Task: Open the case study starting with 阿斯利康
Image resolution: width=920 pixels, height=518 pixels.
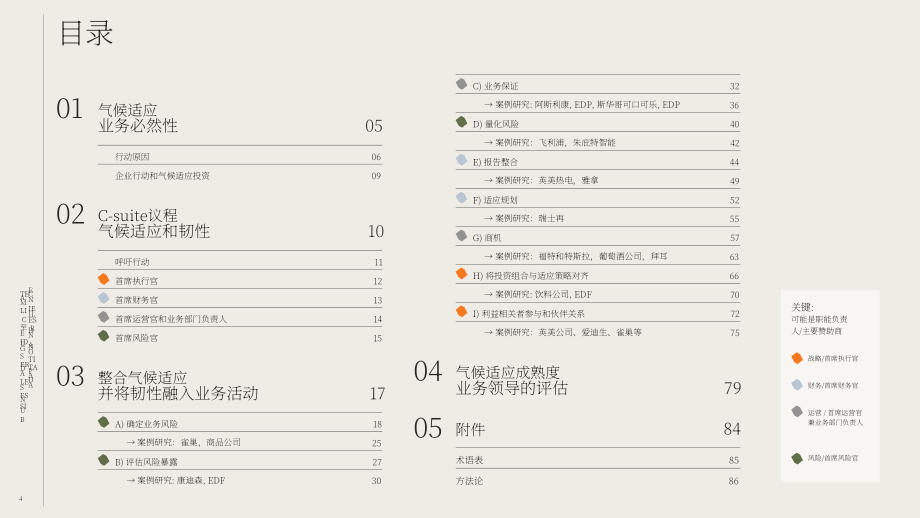Action: tap(582, 105)
